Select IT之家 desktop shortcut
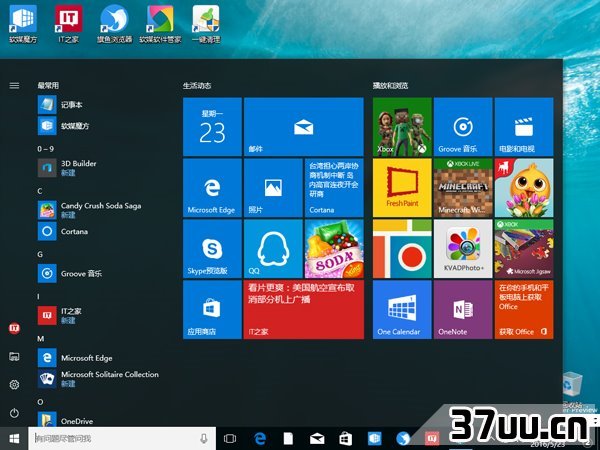Viewport: 600px width, 450px height. pos(68,24)
